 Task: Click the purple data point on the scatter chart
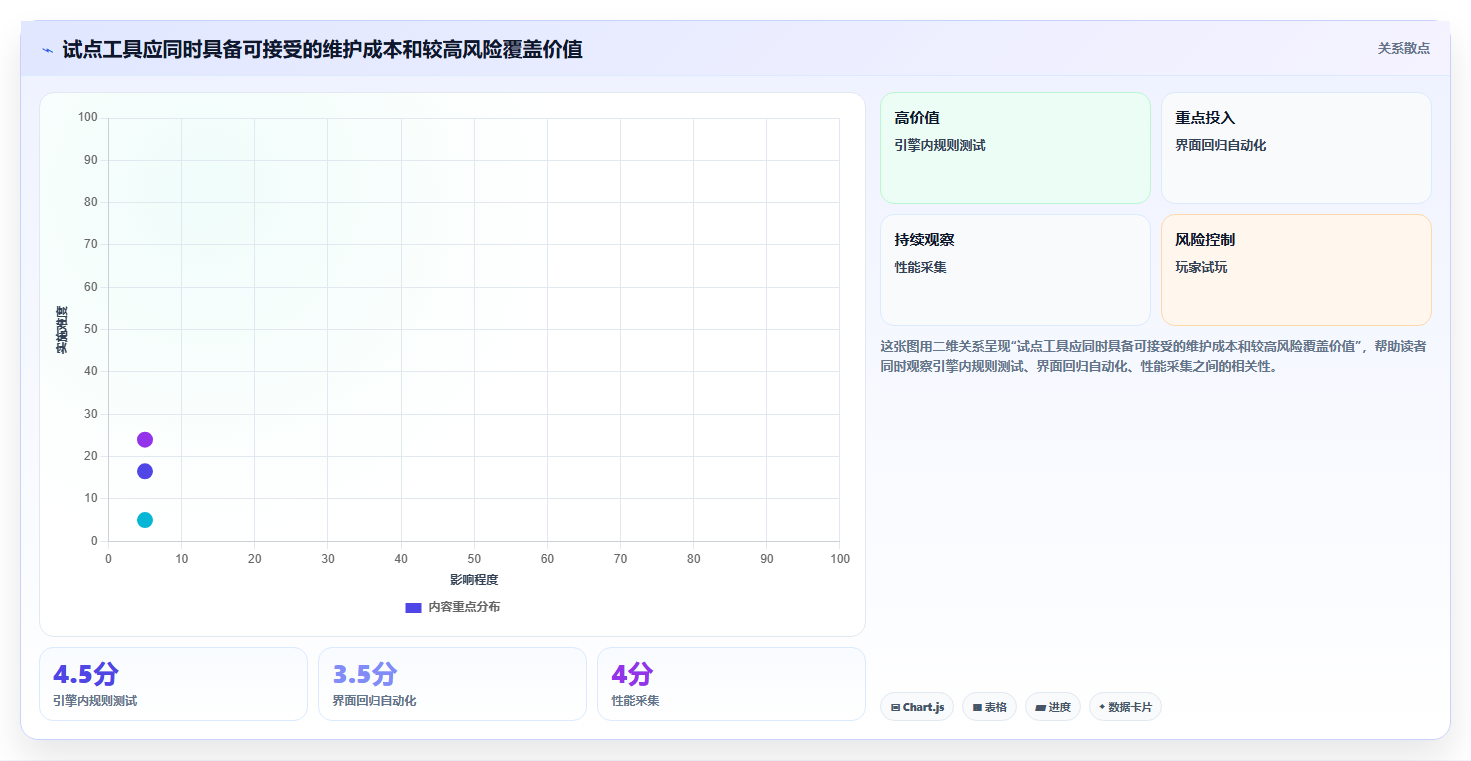(x=145, y=440)
